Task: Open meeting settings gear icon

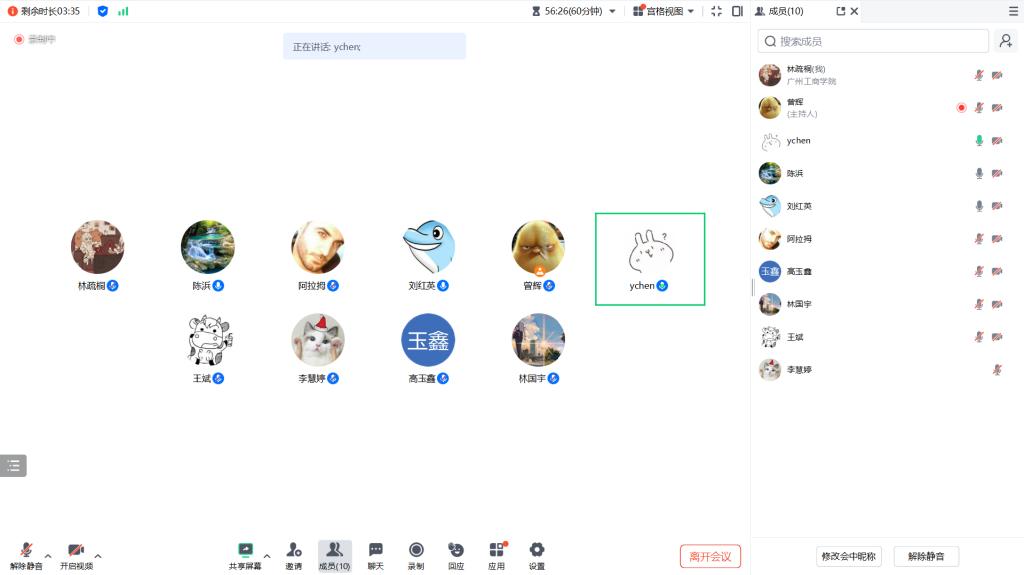Action: (537, 555)
